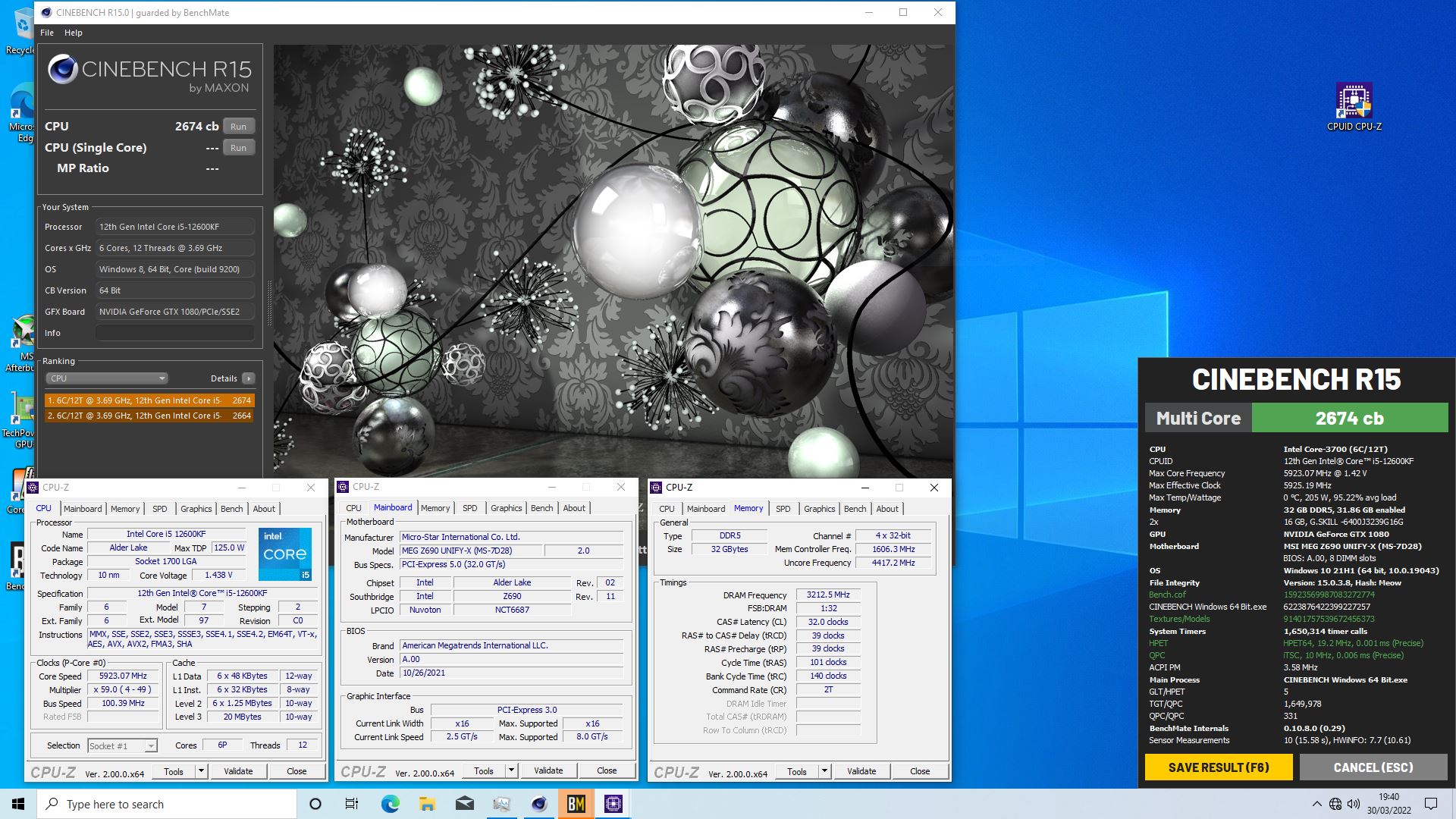Open the File menu in Cinebench
Viewport: 1456px width, 819px height.
point(47,33)
